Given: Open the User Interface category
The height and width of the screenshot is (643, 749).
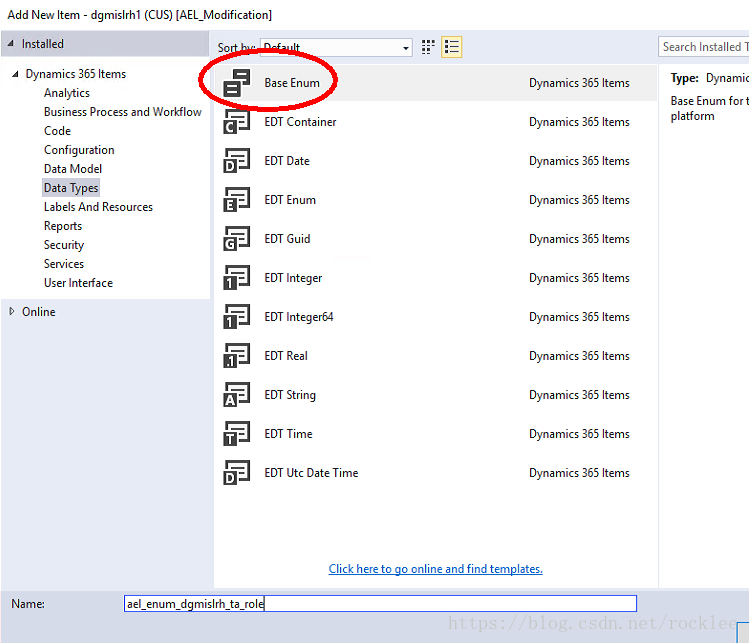Looking at the screenshot, I should coord(78,283).
